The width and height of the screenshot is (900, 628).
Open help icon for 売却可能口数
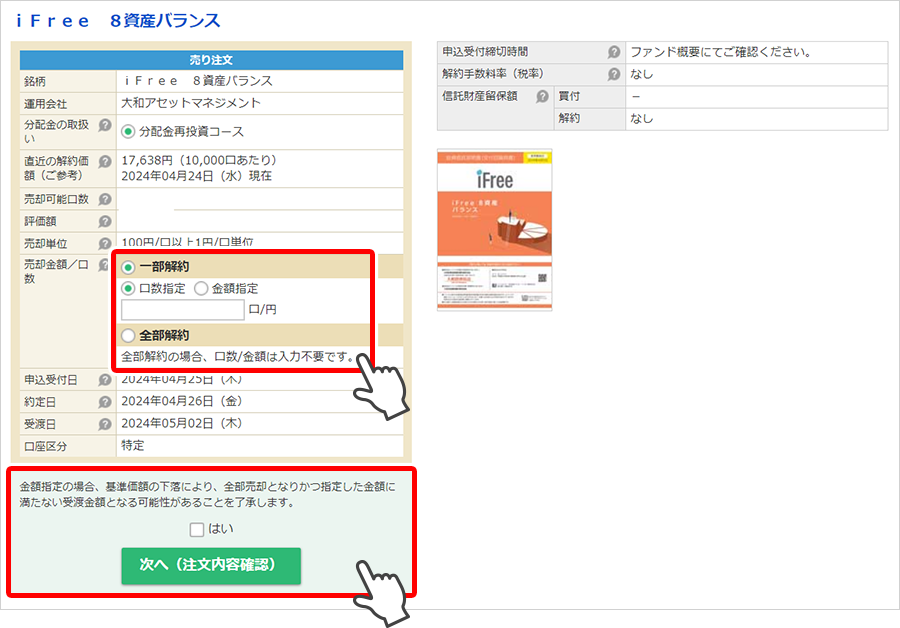point(104,199)
